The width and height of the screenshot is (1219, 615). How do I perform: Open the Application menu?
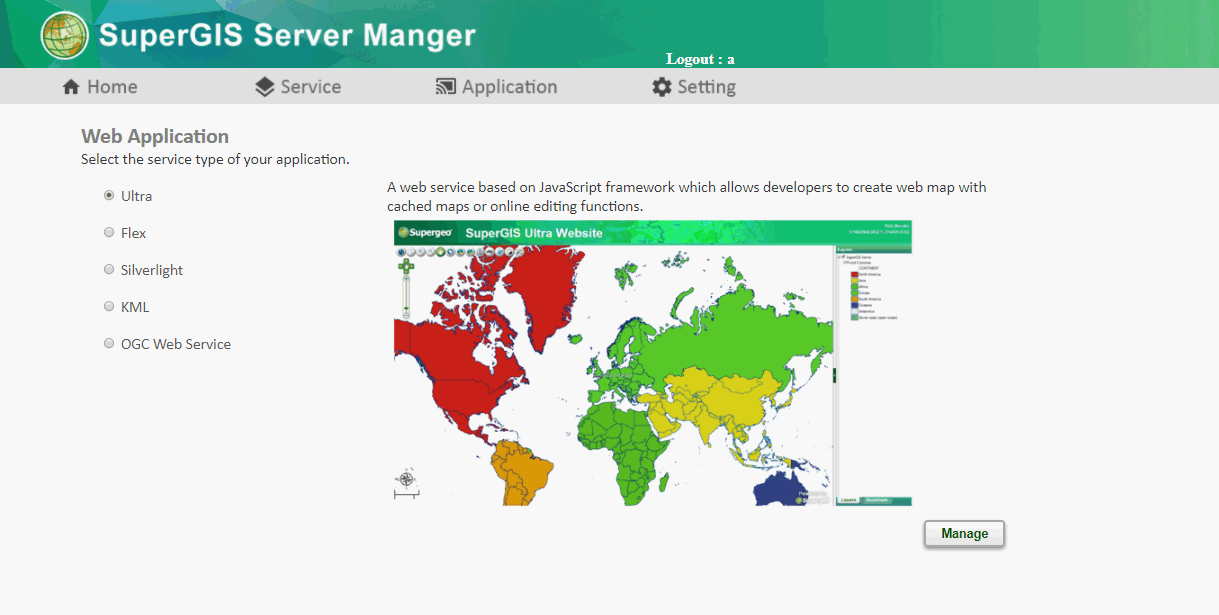[496, 87]
